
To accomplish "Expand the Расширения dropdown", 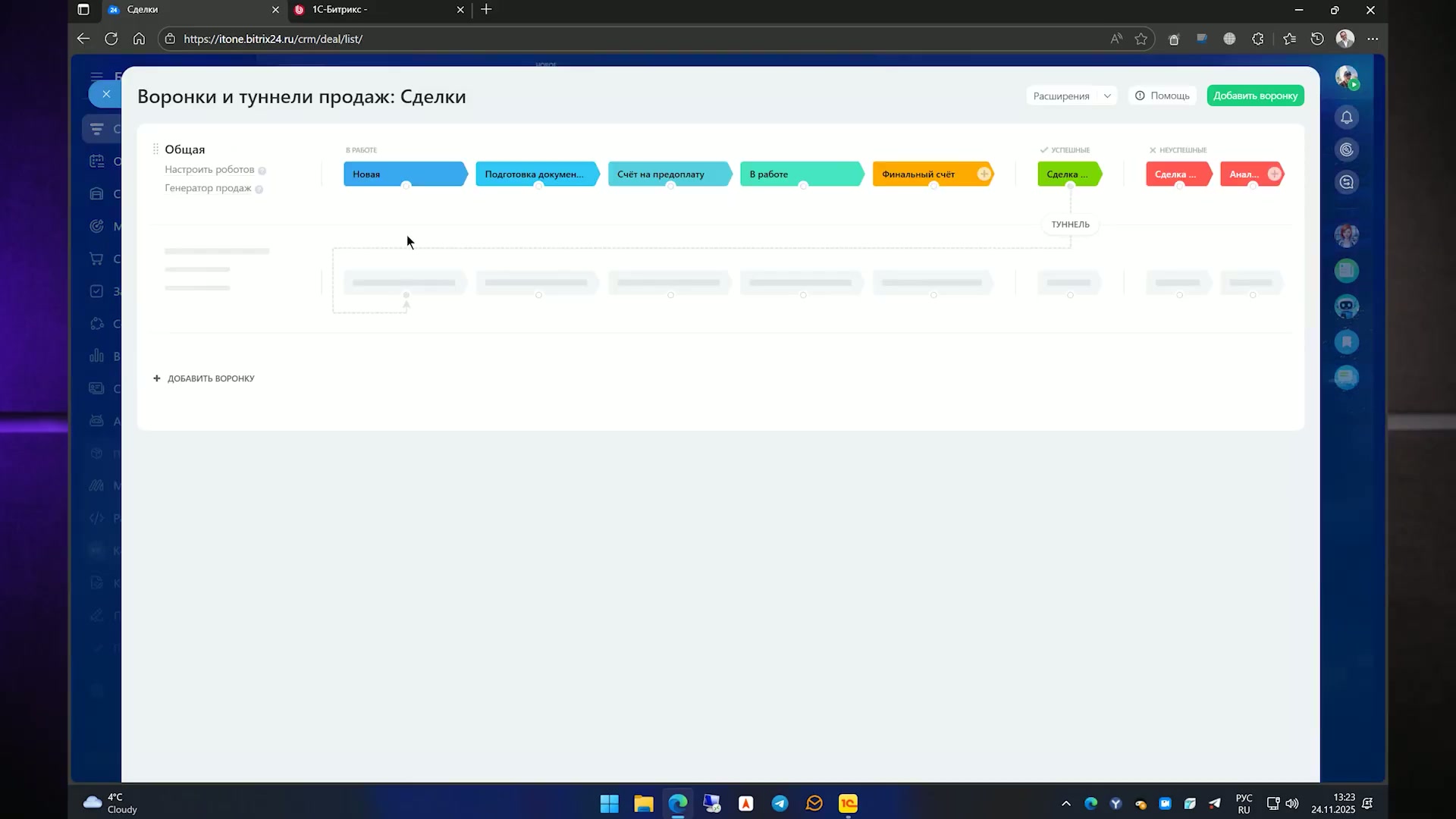I will point(1071,96).
